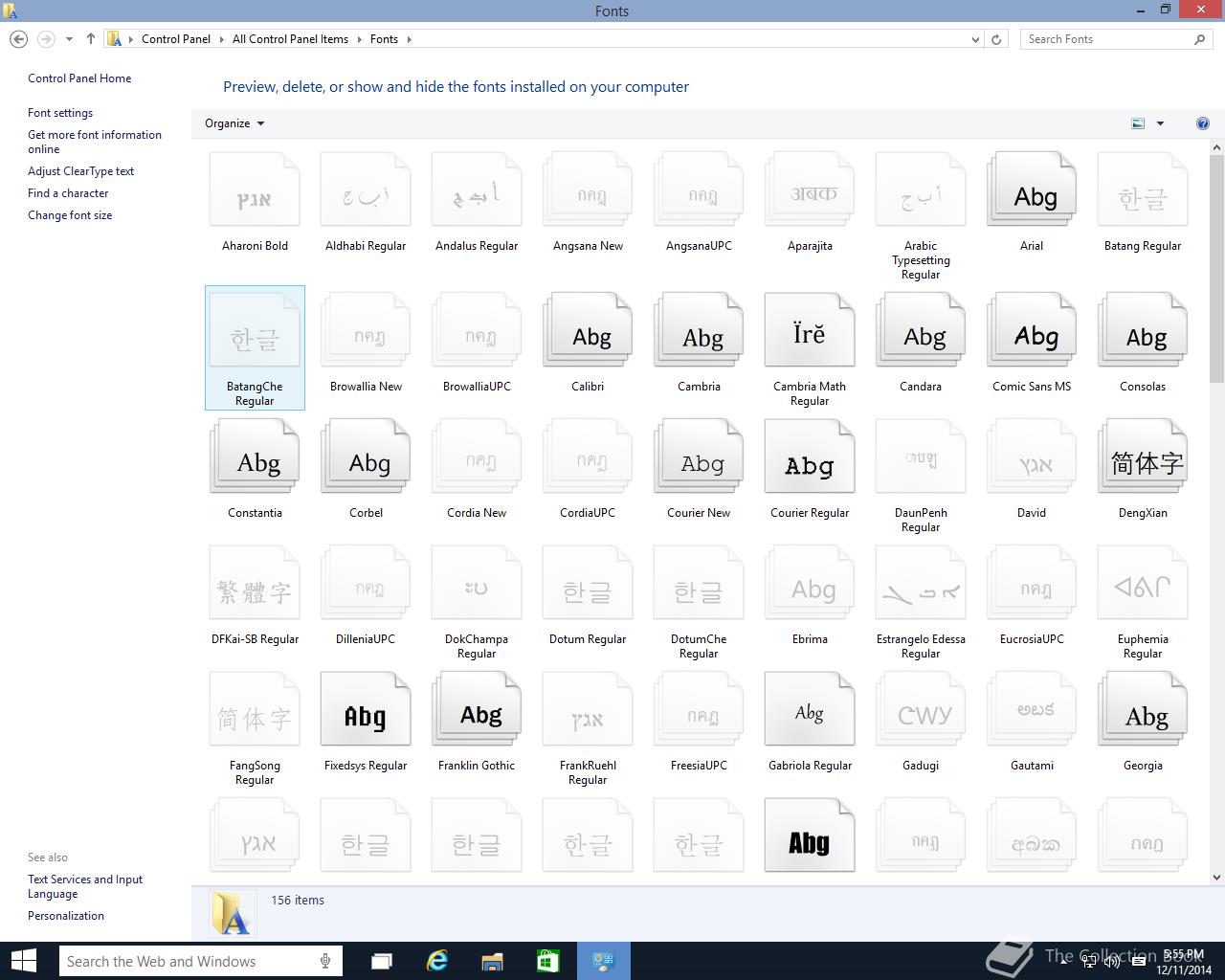Go up one level with Up arrow
The width and height of the screenshot is (1225, 980).
(91, 39)
